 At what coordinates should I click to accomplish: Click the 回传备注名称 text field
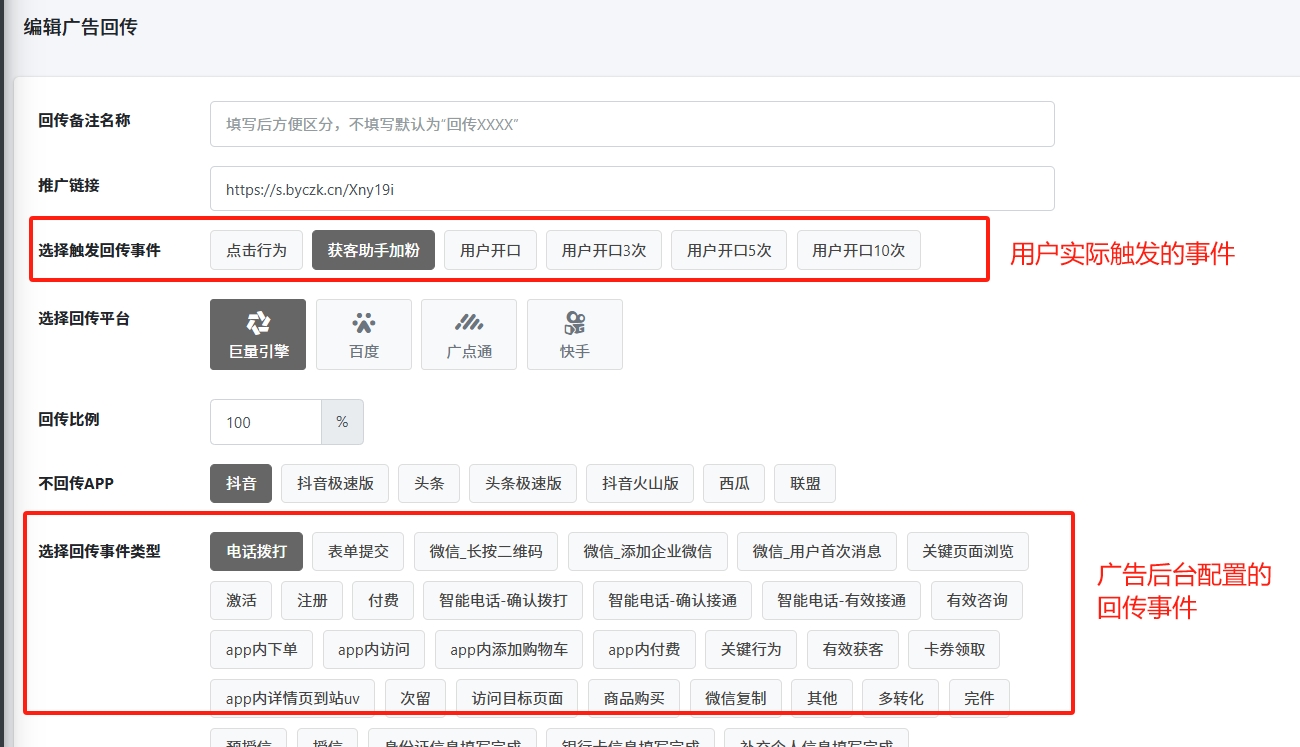click(x=632, y=124)
